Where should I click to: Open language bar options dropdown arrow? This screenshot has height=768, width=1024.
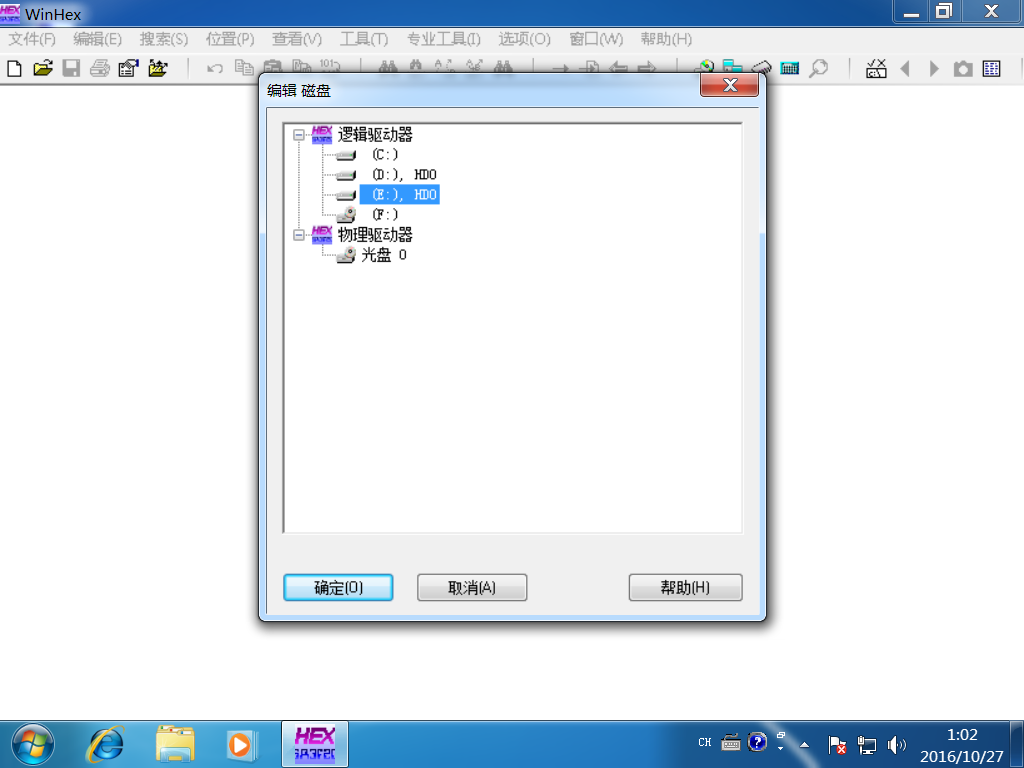tap(780, 748)
